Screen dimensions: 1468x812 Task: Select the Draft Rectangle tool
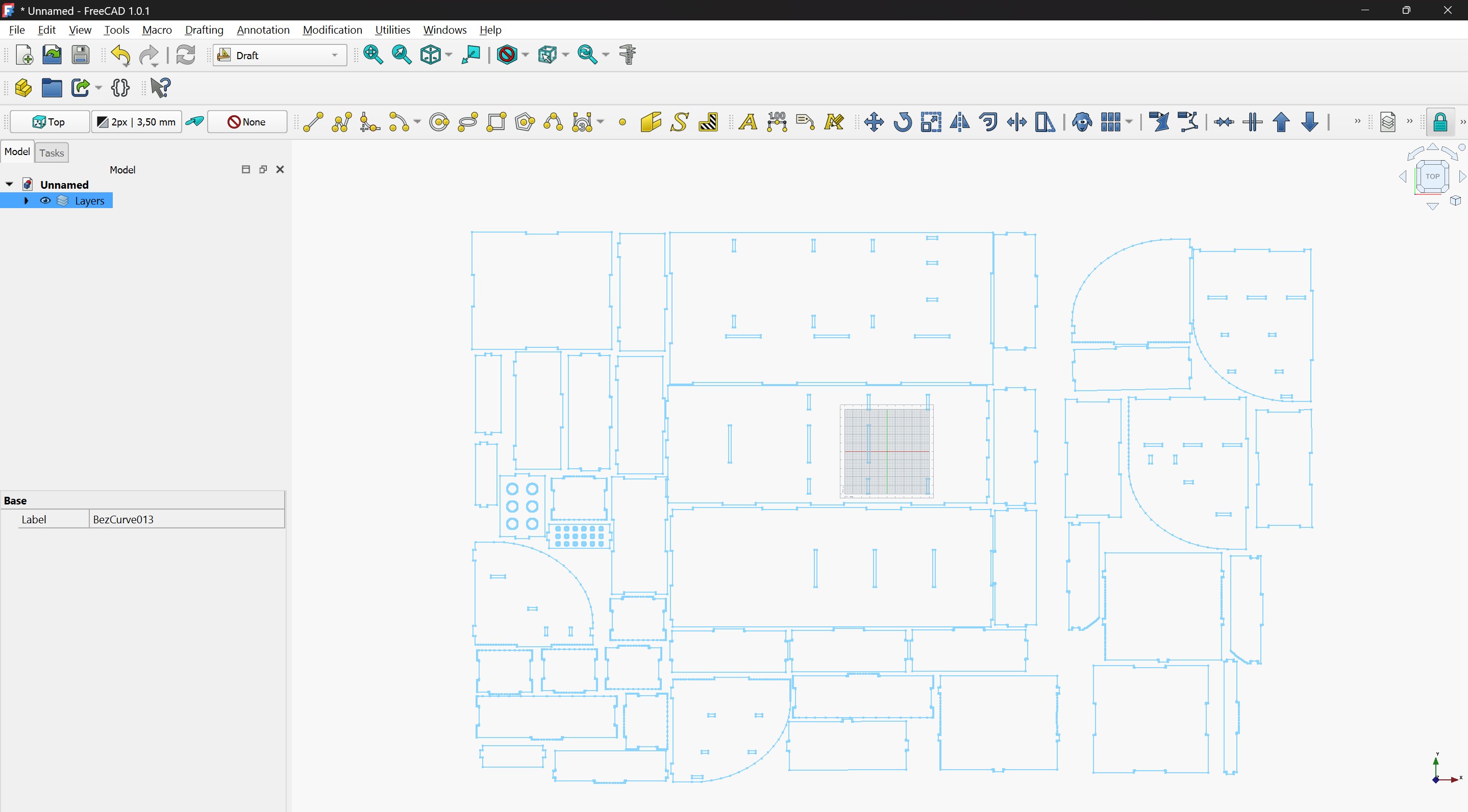tap(496, 122)
